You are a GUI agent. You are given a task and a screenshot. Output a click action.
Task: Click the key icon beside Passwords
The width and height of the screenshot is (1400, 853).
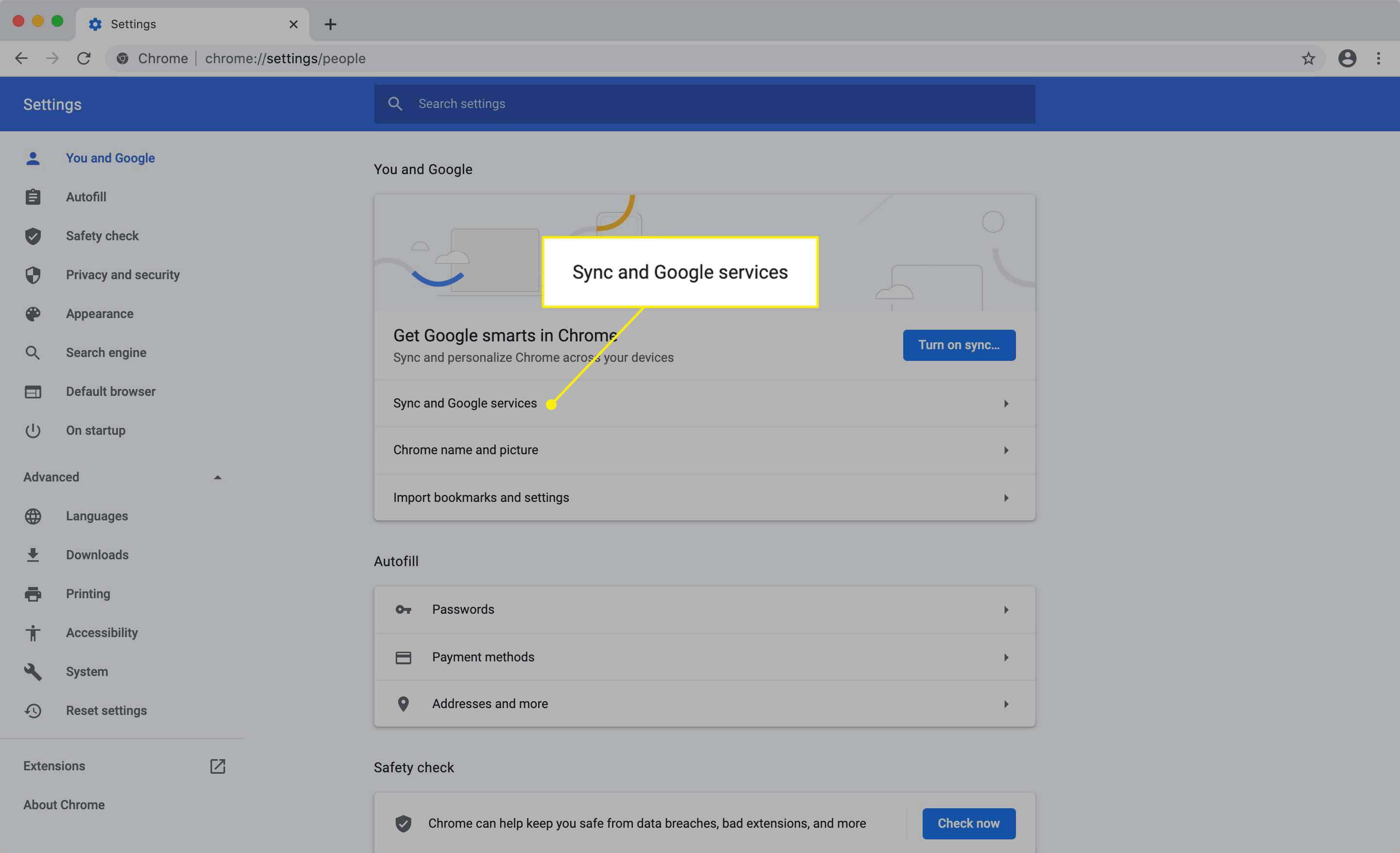(x=403, y=610)
